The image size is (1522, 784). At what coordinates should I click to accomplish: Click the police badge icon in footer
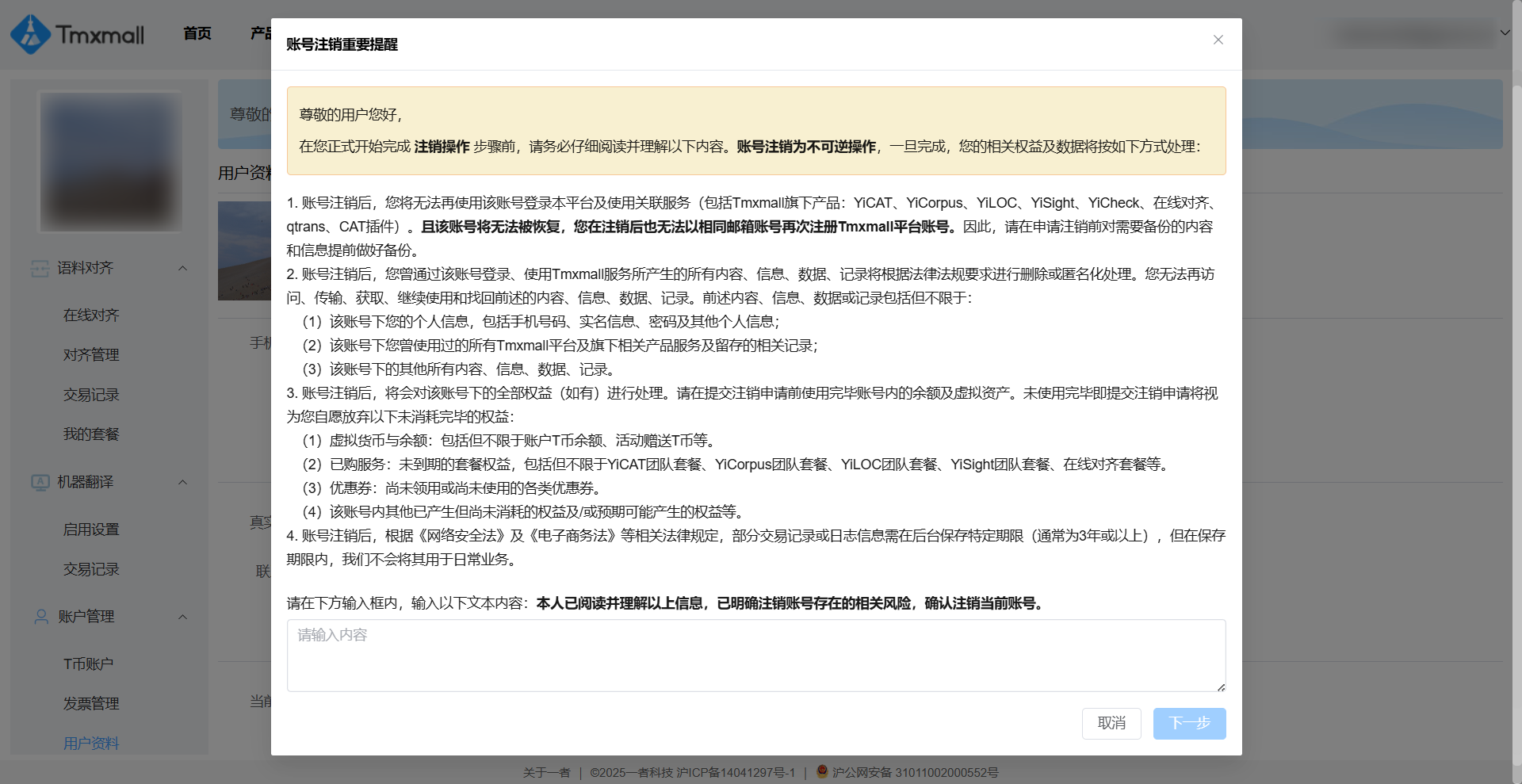822,771
